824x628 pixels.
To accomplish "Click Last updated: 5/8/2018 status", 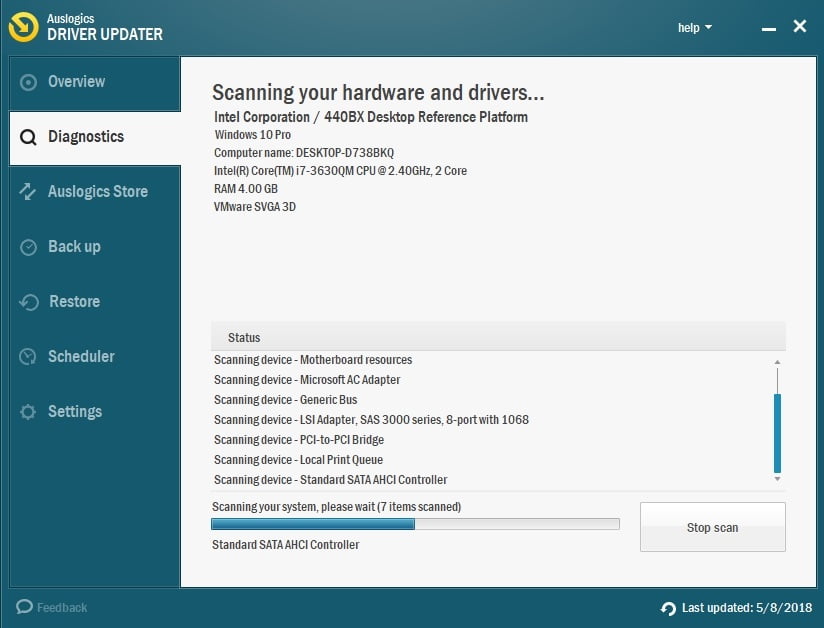I will [747, 608].
